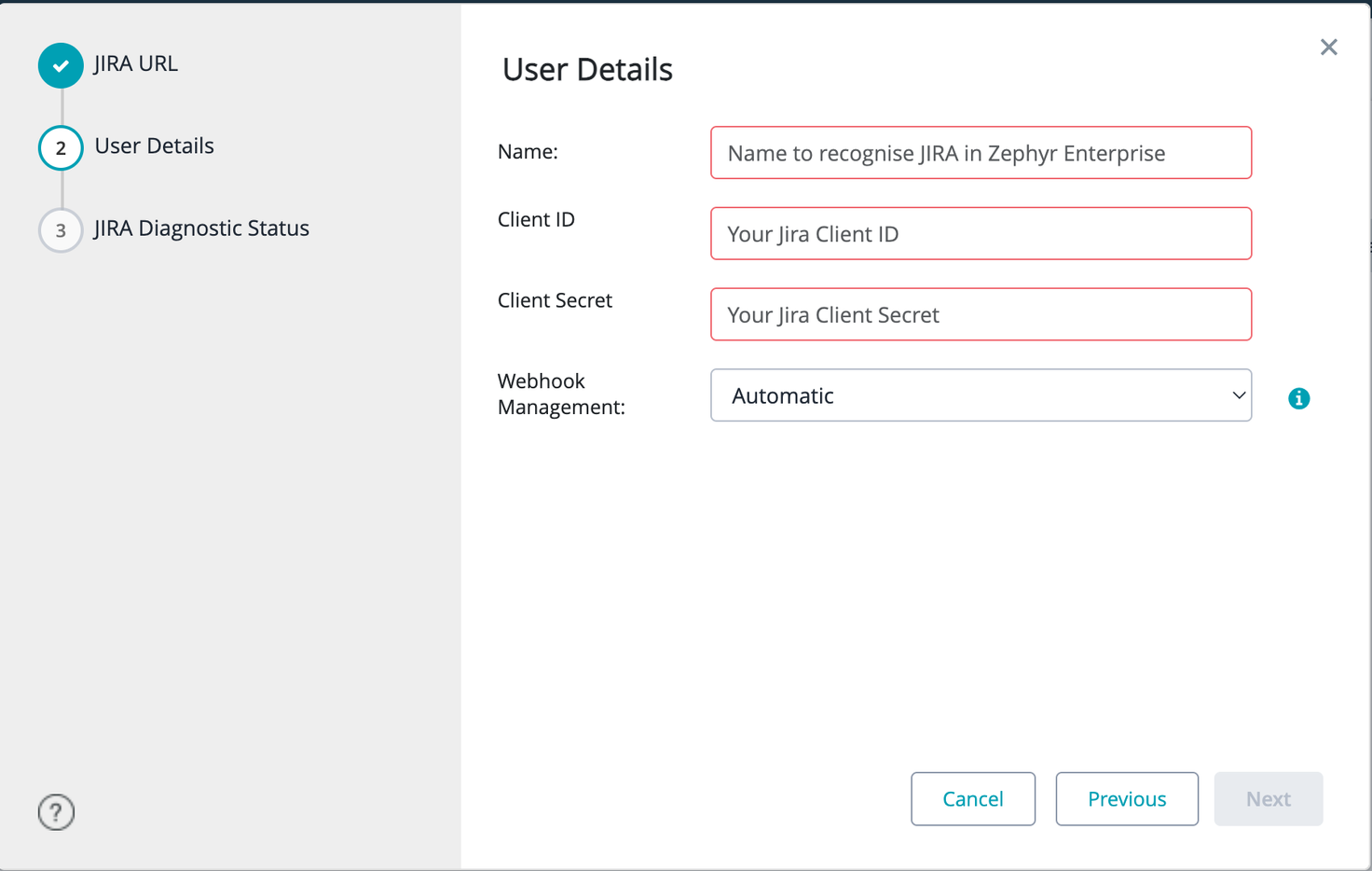Image resolution: width=1372 pixels, height=871 pixels.
Task: Select the JIRA Diagnostic Status step label
Action: coord(201,228)
